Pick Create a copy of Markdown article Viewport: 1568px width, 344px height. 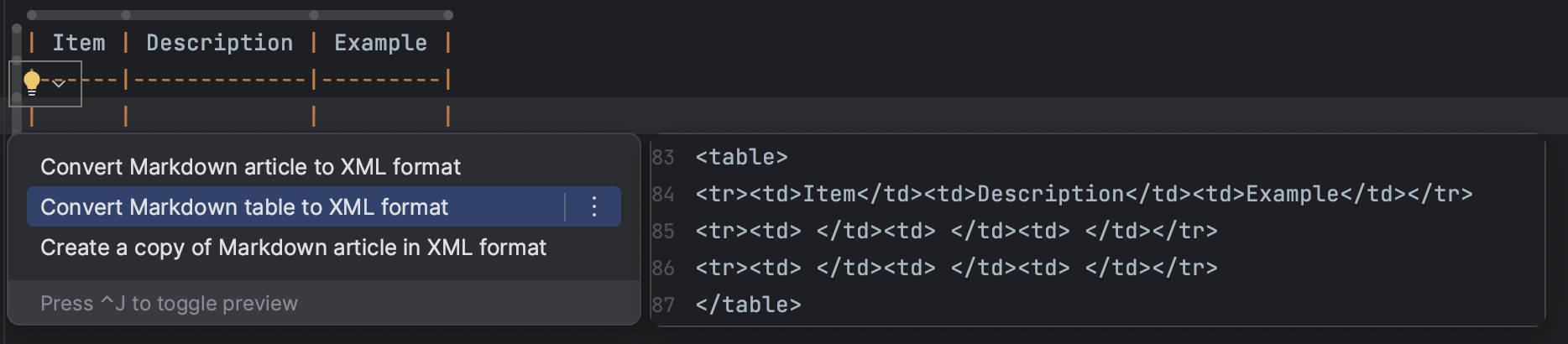293,248
